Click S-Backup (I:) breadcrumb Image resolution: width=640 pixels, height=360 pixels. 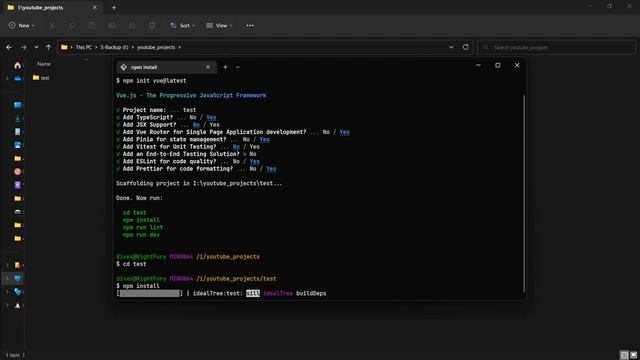[114, 47]
